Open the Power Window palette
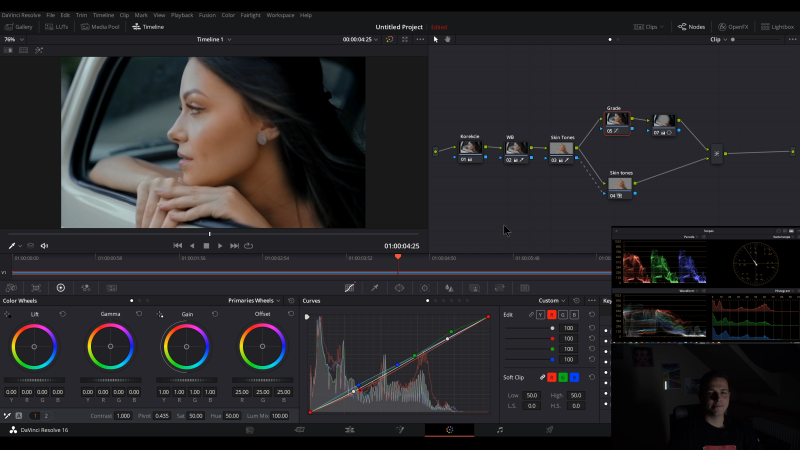This screenshot has height=450, width=800. (x=399, y=288)
